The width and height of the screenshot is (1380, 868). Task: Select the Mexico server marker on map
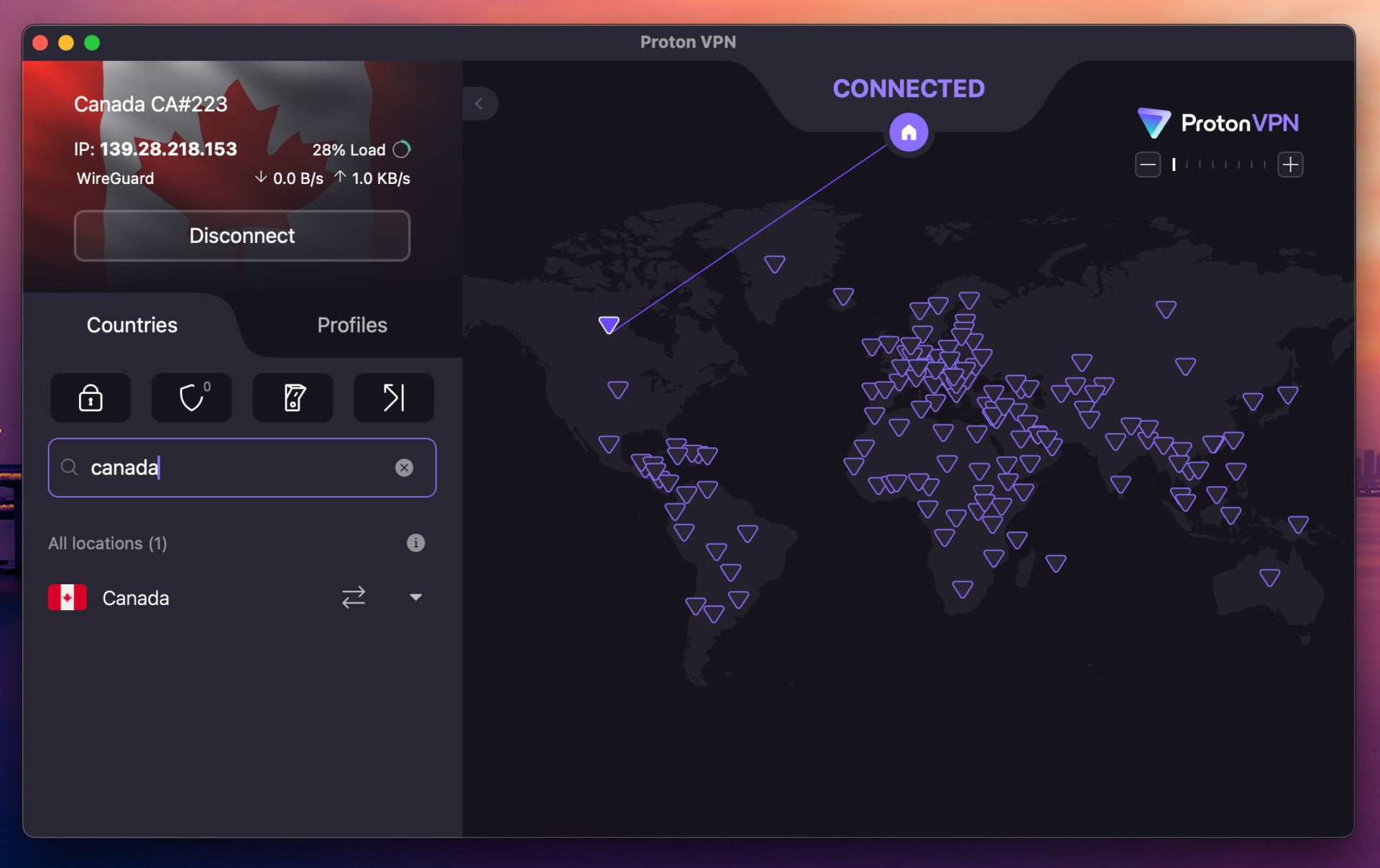click(x=609, y=444)
